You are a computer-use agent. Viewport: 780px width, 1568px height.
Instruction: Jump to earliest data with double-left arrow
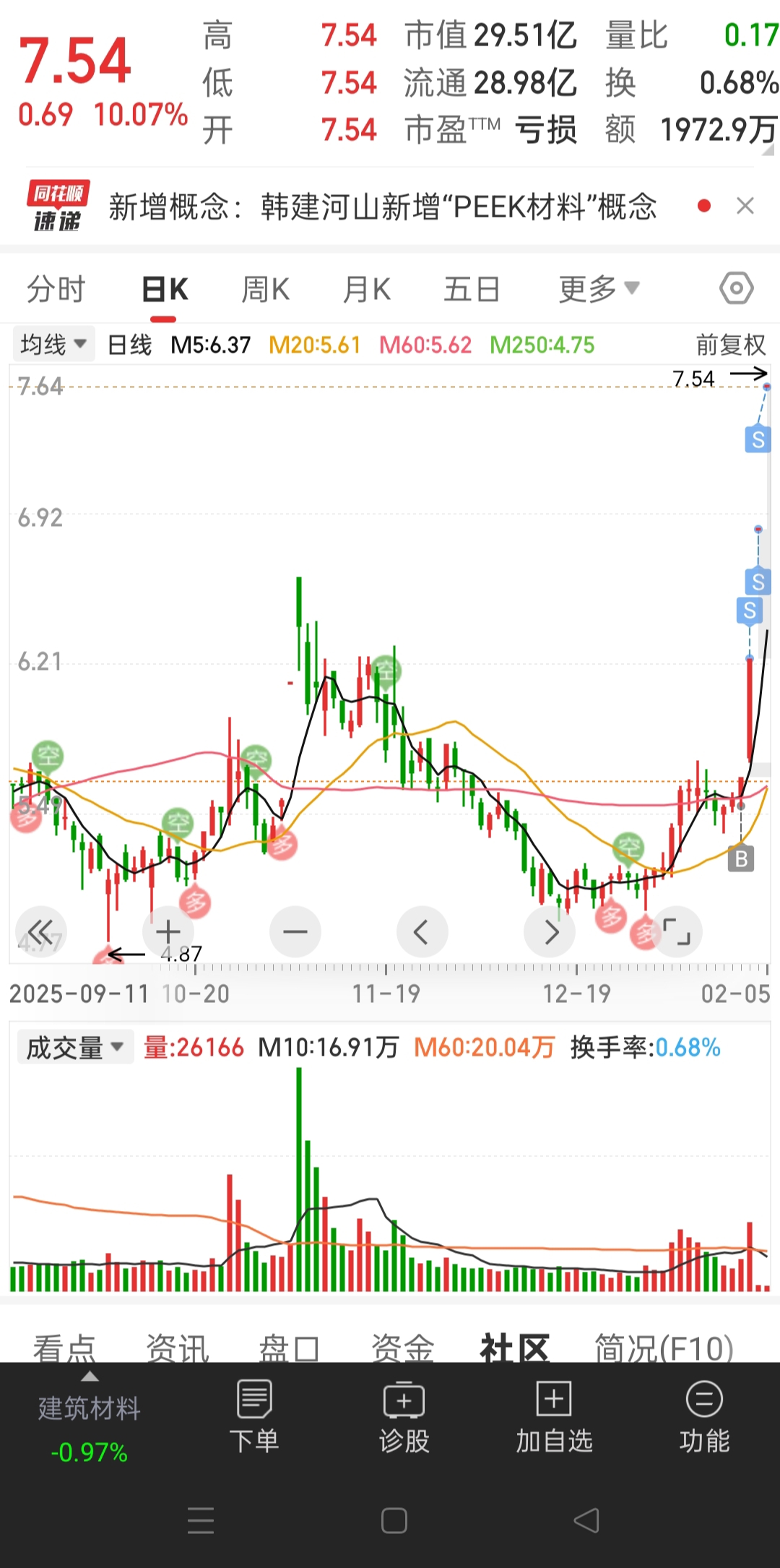[40, 931]
